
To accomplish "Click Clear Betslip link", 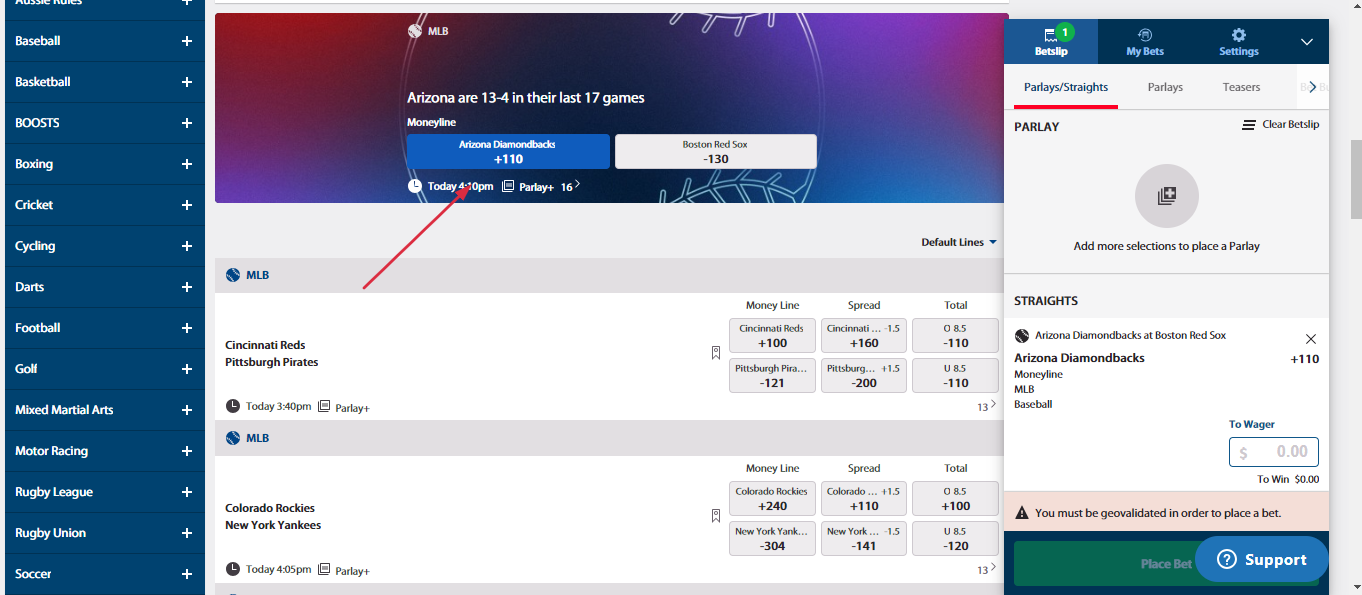I will pyautogui.click(x=1280, y=125).
